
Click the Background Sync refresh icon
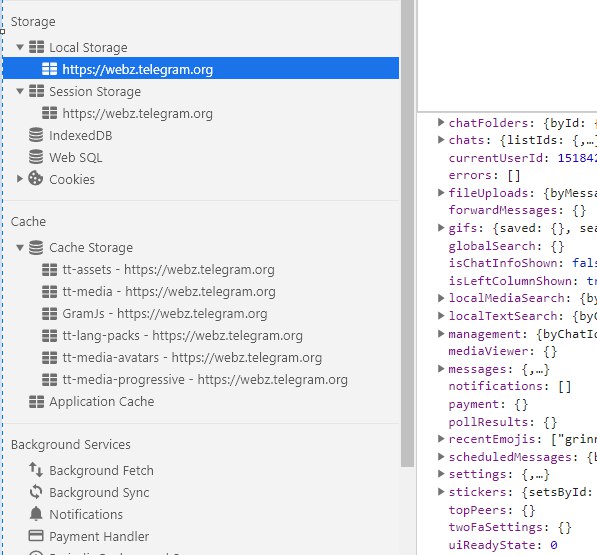click(x=36, y=492)
